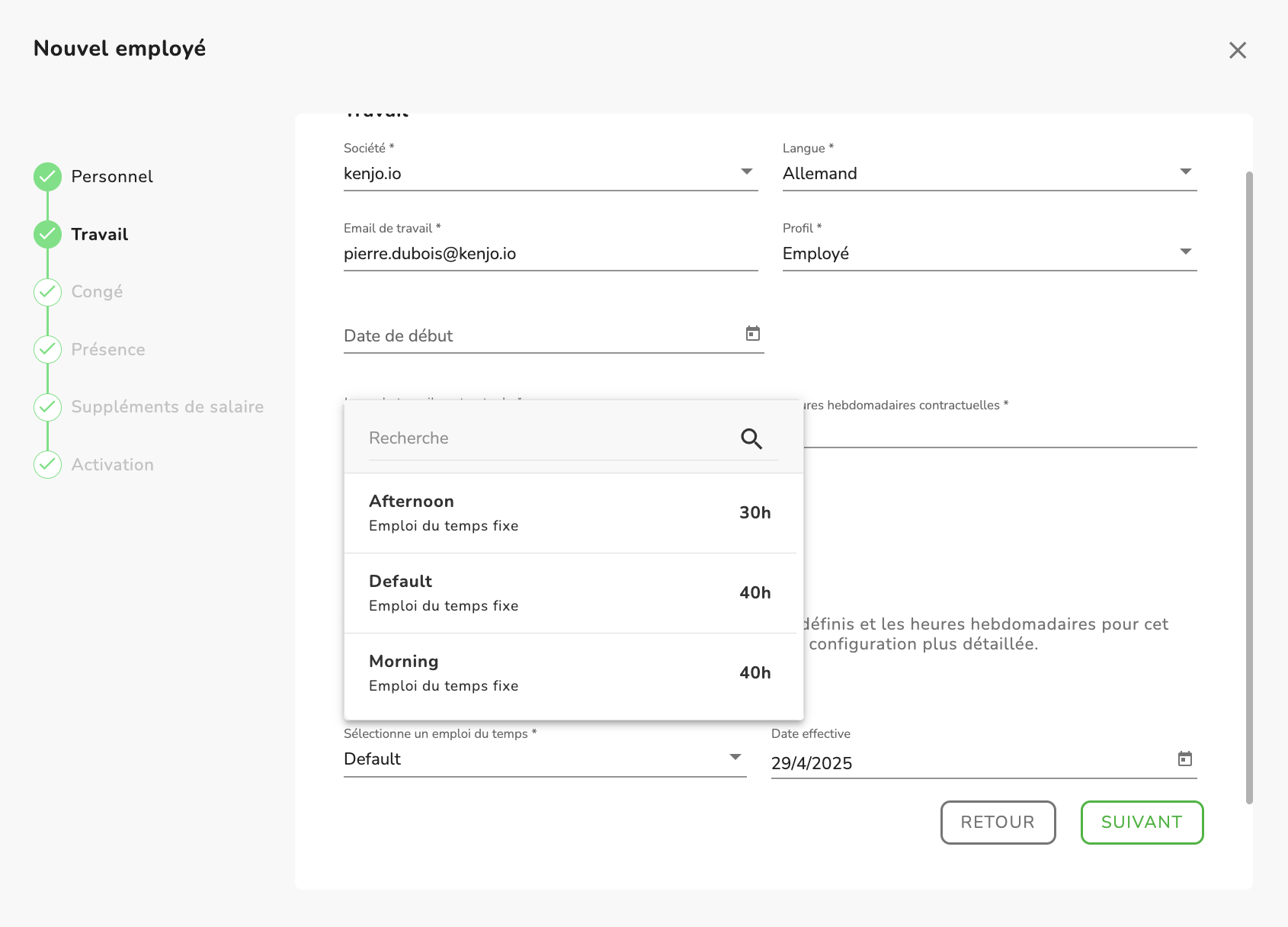Click the form's vertical scrollbar
Screen dimensions: 1288x927
pyautogui.click(x=1249, y=488)
